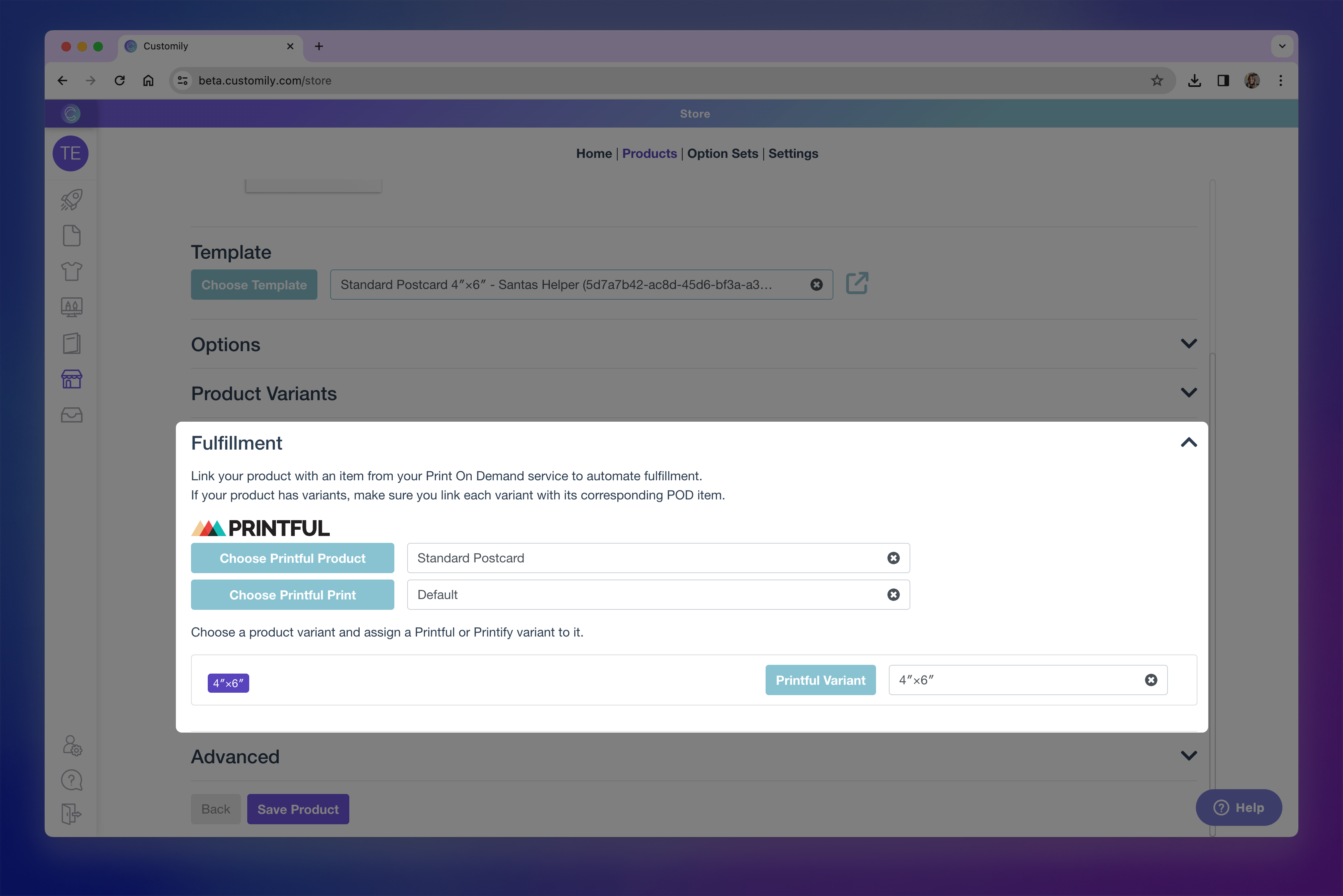1343x896 pixels.
Task: Remove the selected Santas Helper template
Action: (x=816, y=285)
